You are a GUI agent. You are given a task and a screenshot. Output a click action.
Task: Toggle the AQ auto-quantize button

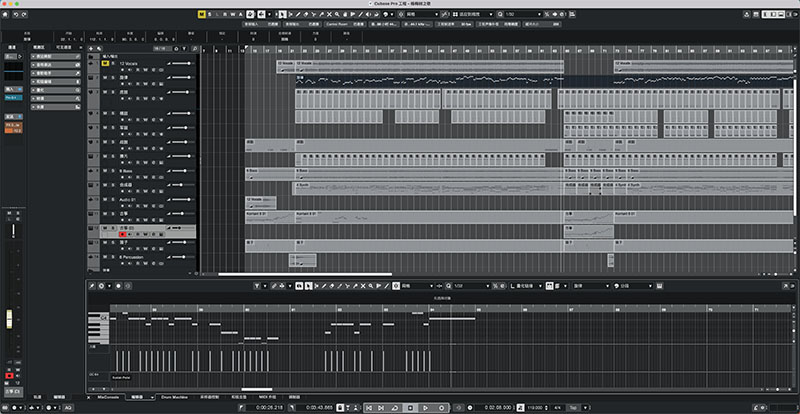click(67, 408)
